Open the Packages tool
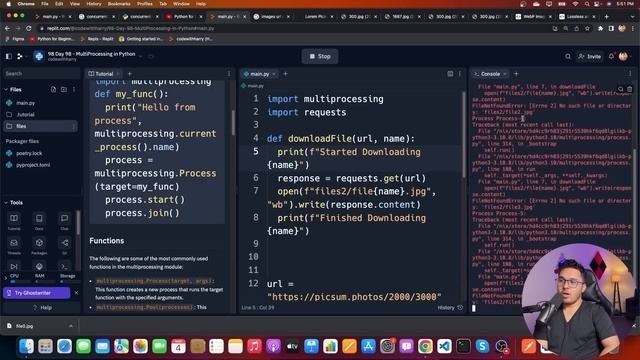The image size is (640, 360). pyautogui.click(x=39, y=246)
